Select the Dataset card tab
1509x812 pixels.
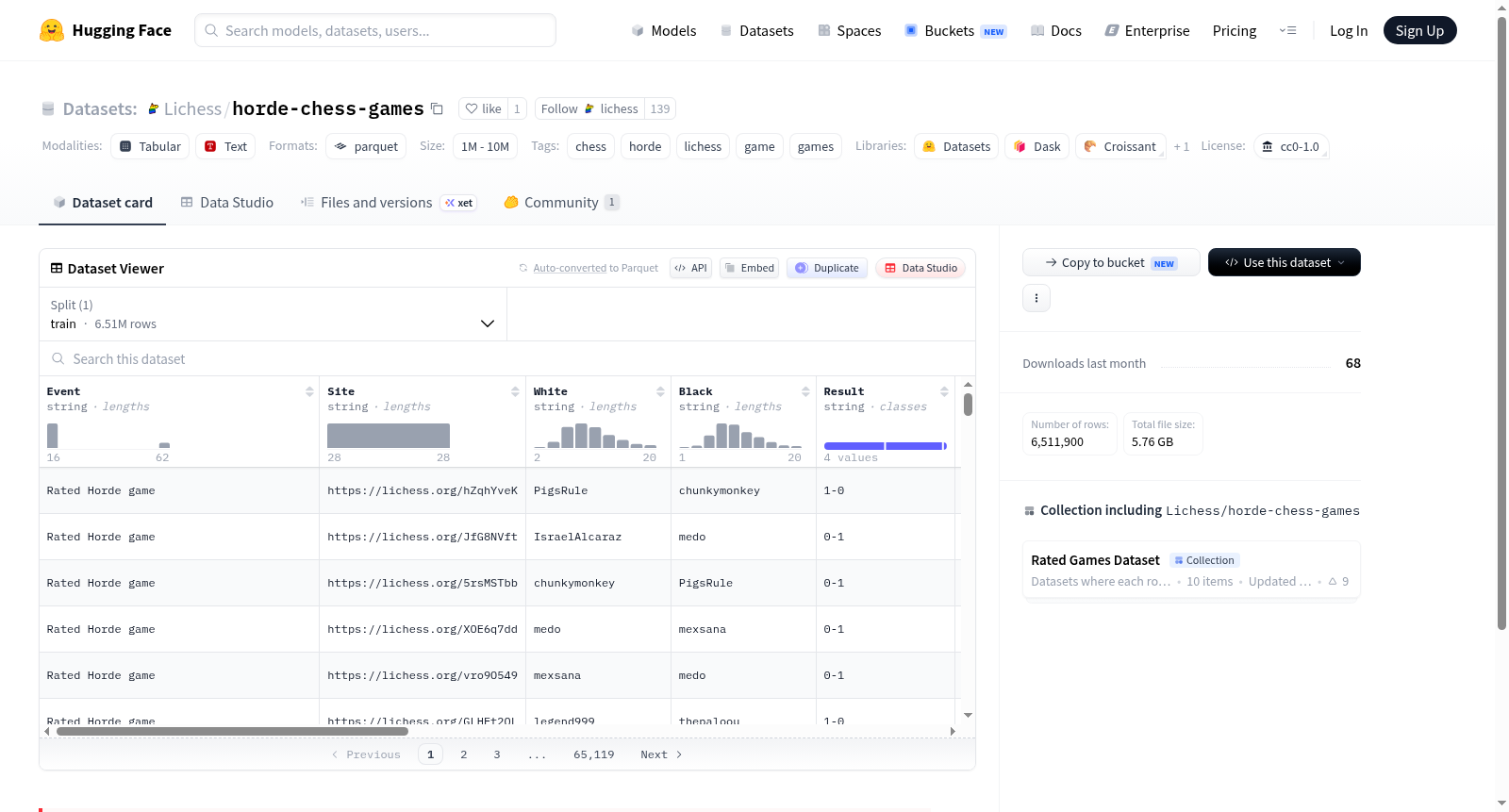[103, 203]
